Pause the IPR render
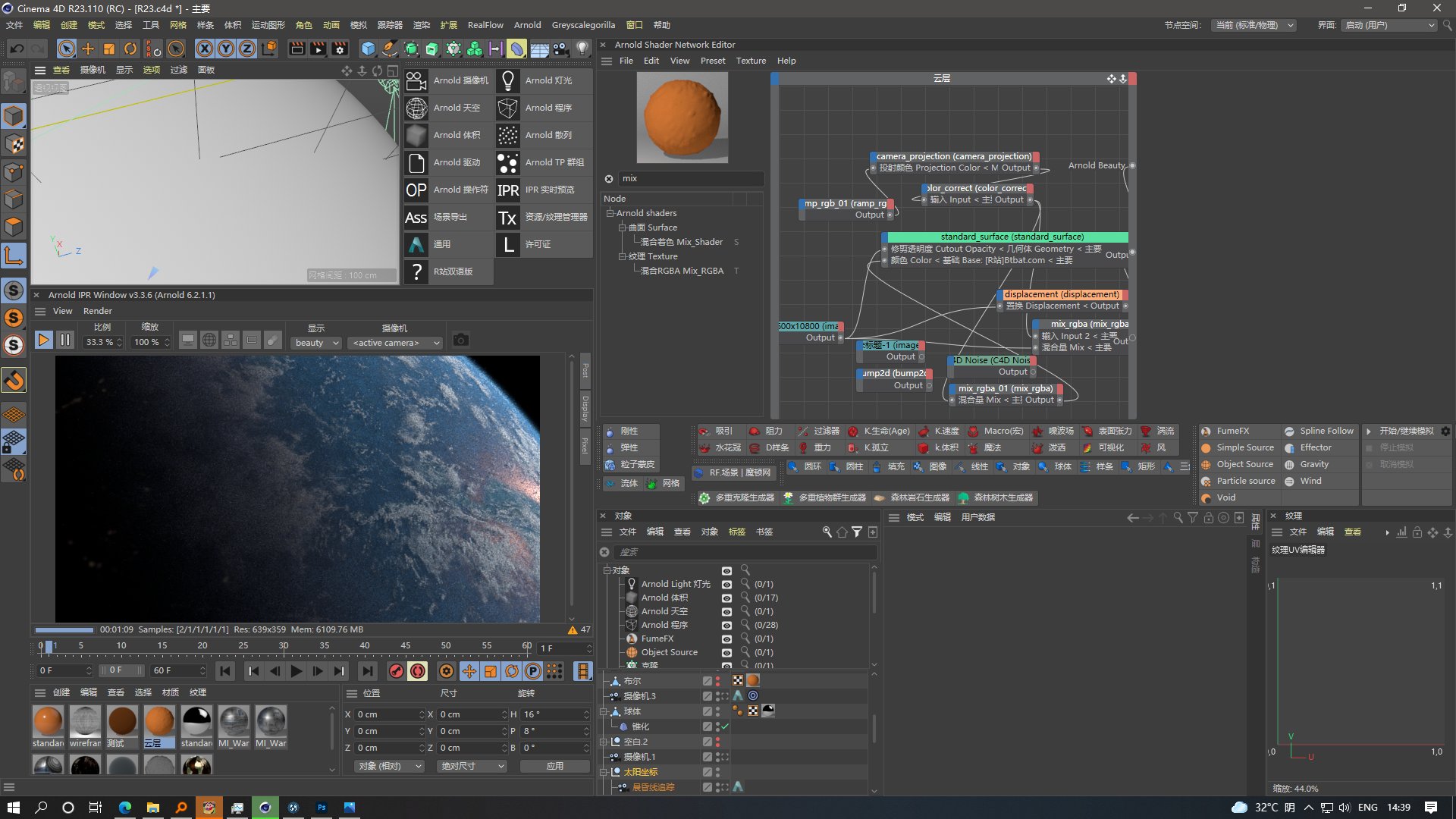This screenshot has height=819, width=1456. pyautogui.click(x=65, y=340)
